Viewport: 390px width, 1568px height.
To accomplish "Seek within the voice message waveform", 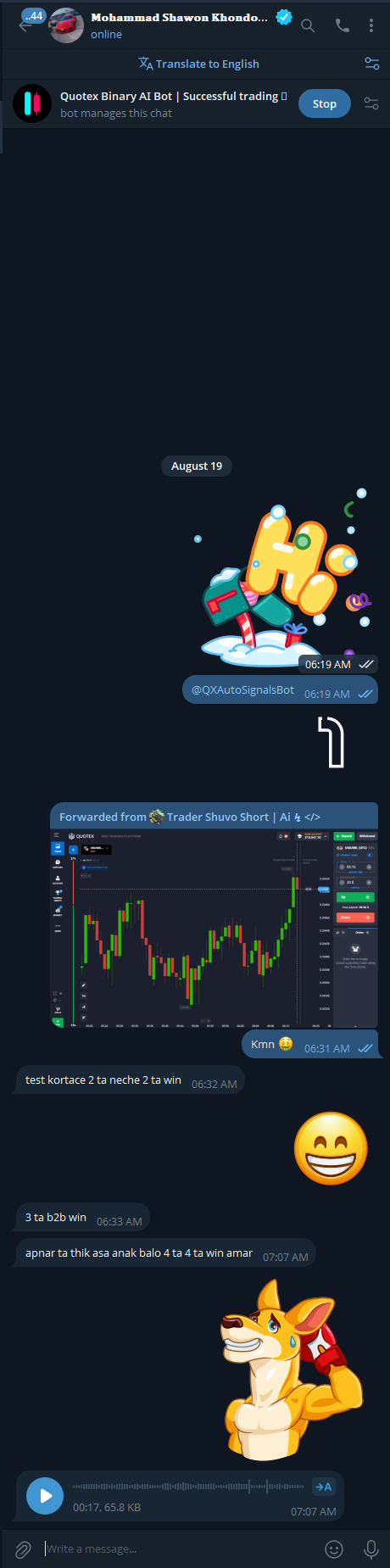I will coord(187,1486).
